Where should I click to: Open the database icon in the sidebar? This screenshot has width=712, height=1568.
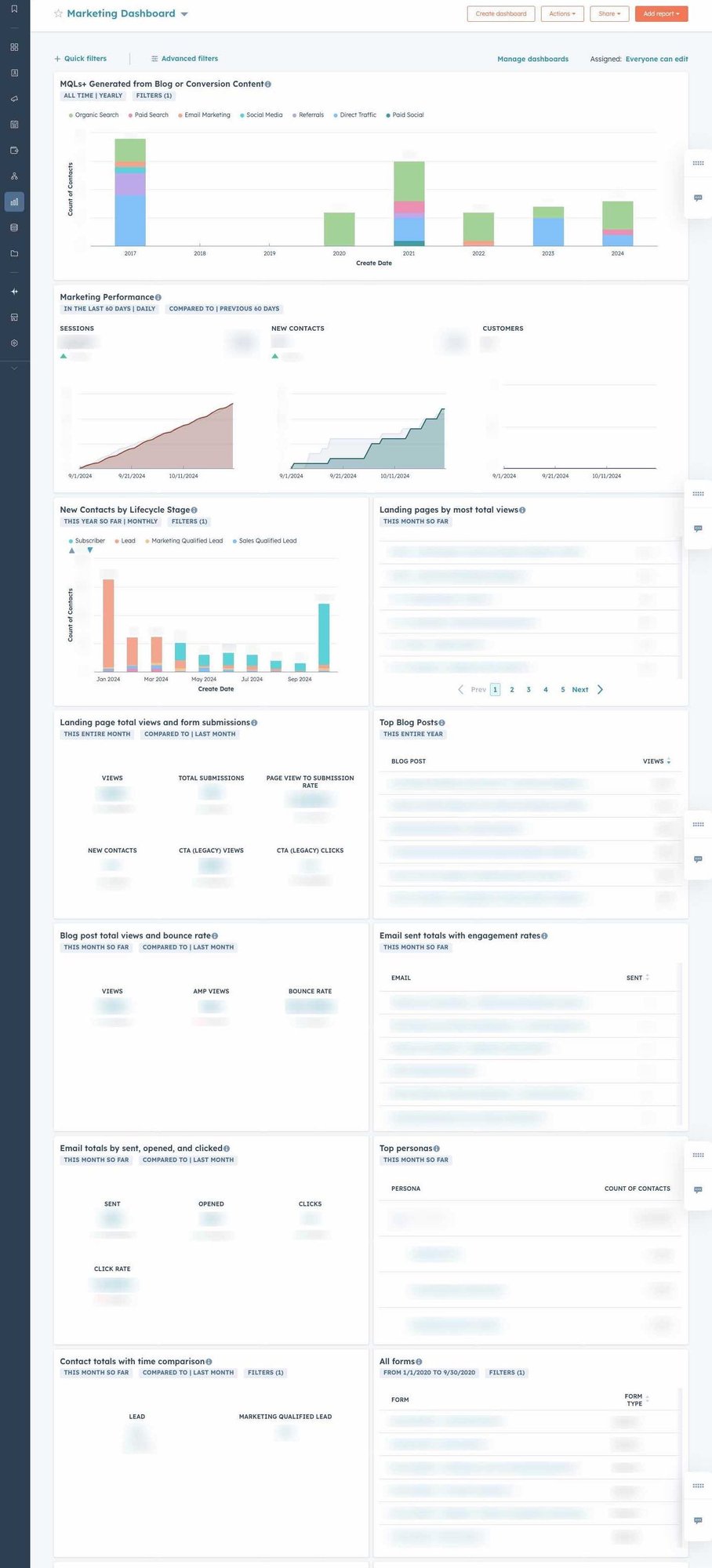(14, 227)
